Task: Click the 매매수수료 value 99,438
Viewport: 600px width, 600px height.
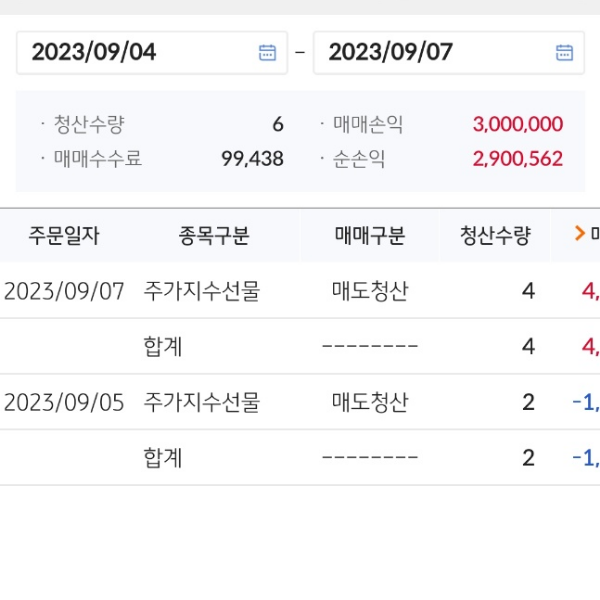Action: point(252,158)
